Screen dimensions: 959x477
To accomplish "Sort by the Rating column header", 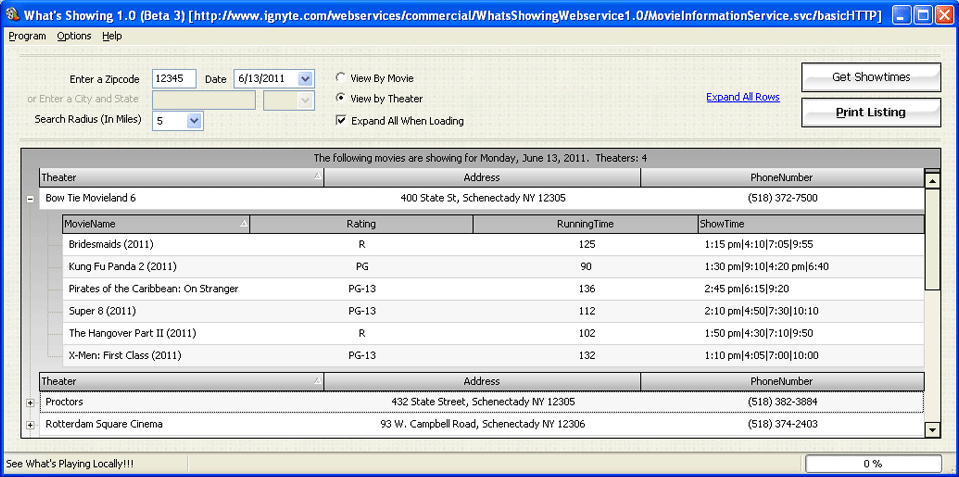I will 361,224.
